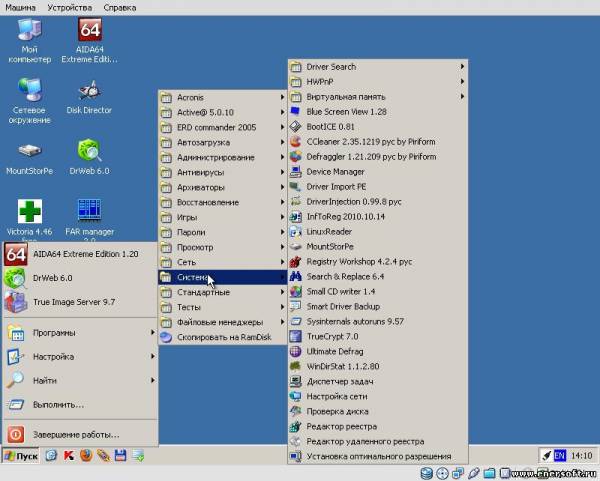600x481 pixels.
Task: Open Victoria 4.46 desktop icon
Action: (29, 219)
